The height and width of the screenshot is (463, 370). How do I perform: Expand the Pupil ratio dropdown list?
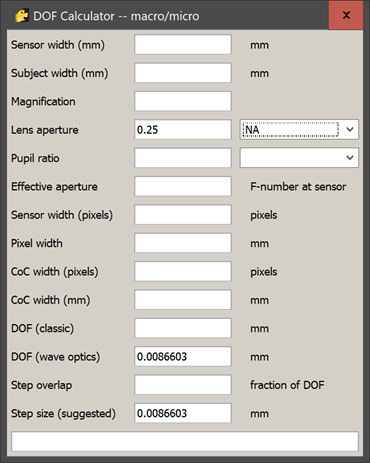click(299, 158)
